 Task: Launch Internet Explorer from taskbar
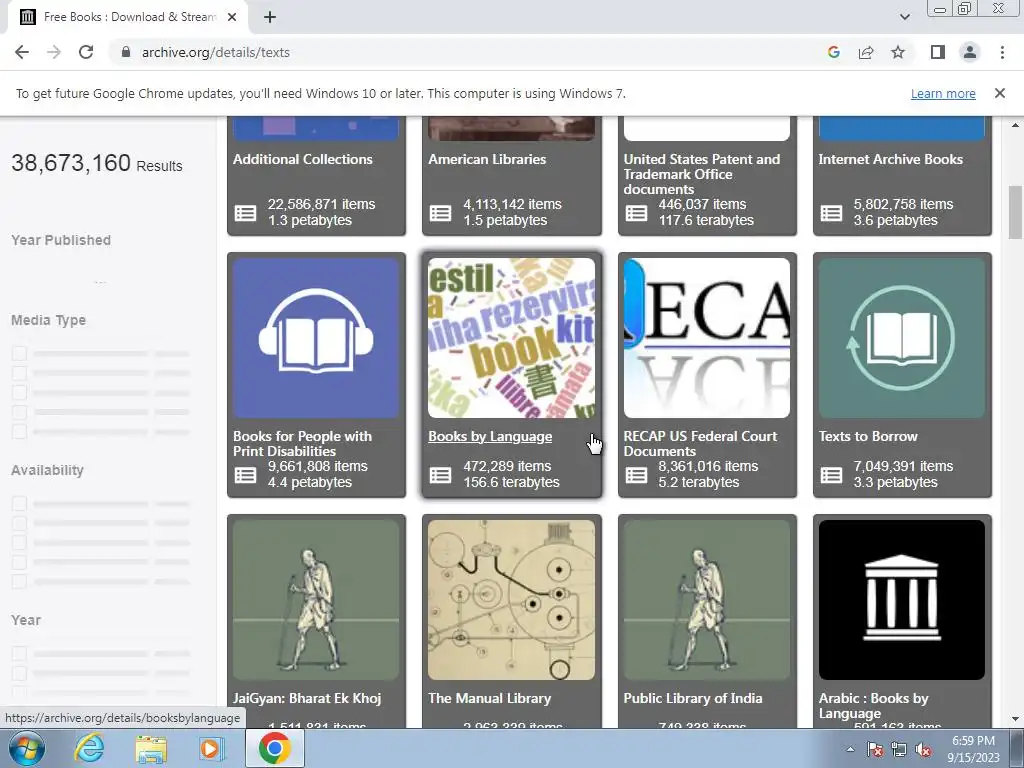(89, 748)
